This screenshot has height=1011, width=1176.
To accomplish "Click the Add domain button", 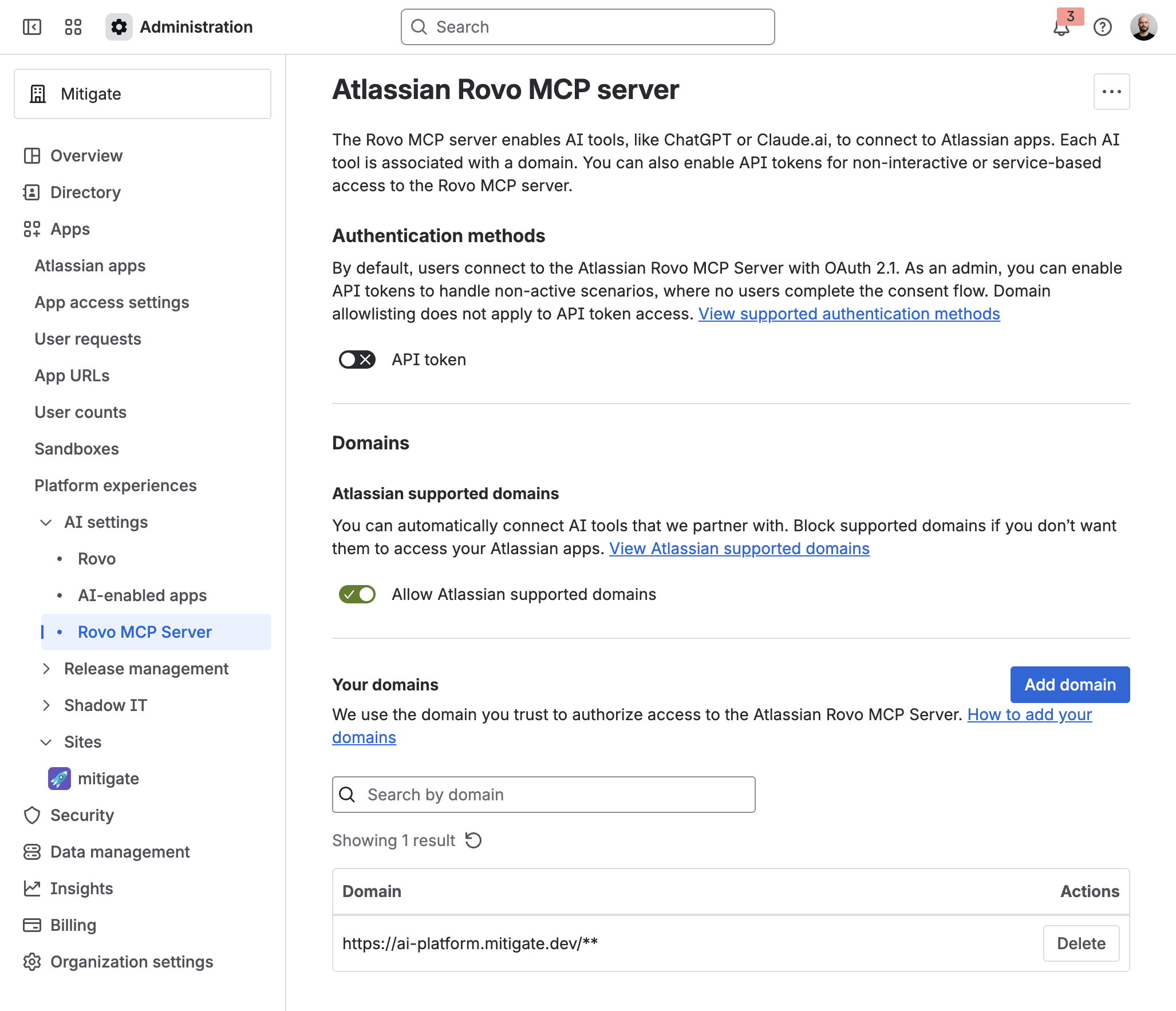I will point(1070,684).
